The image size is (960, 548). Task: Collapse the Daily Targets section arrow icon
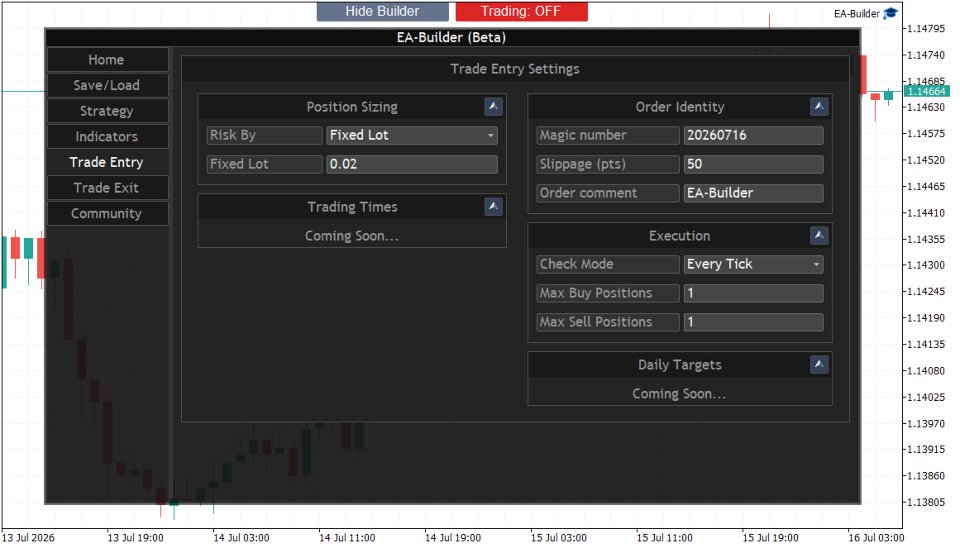click(819, 364)
